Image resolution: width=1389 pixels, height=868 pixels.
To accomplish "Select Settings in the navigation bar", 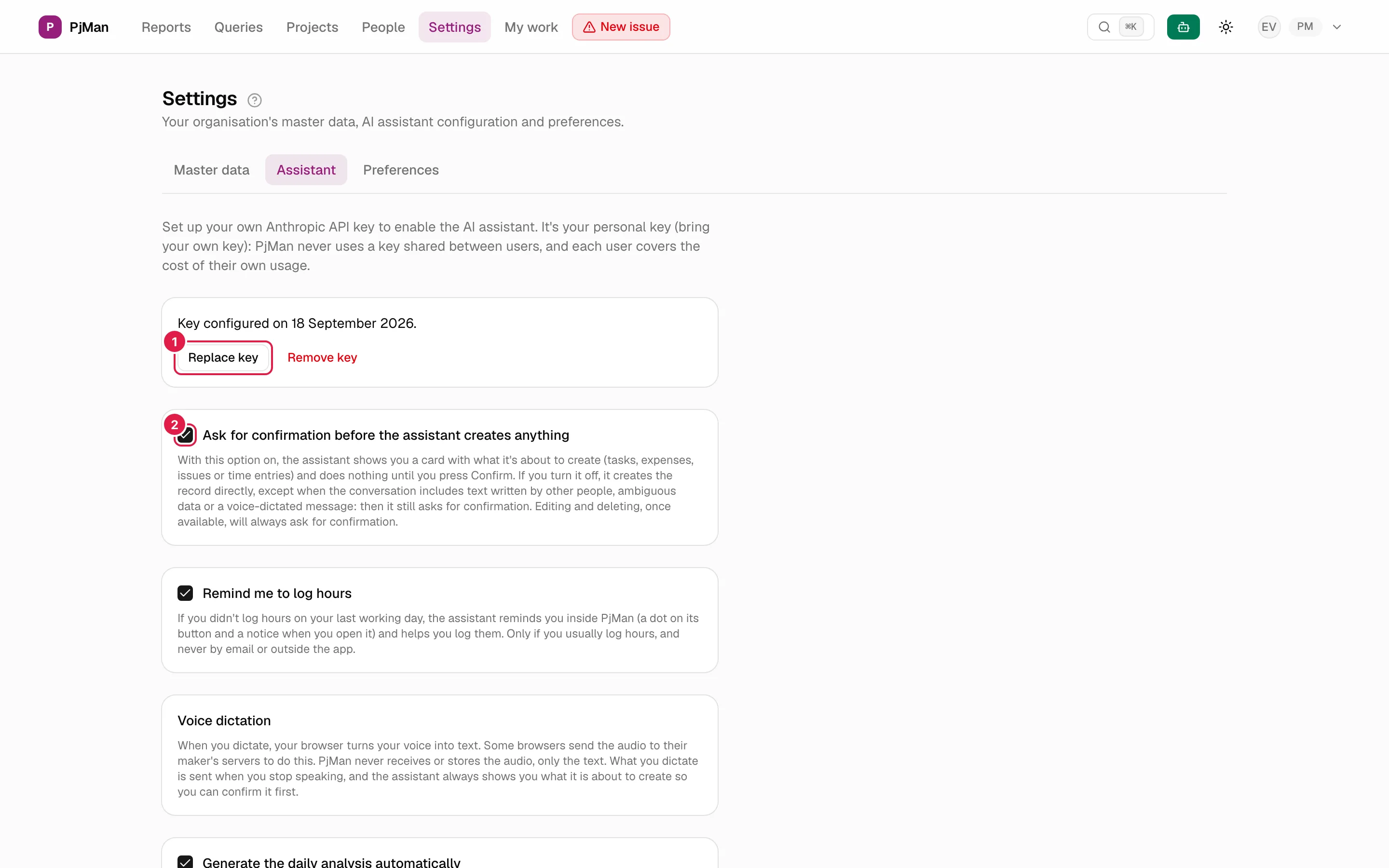I will pos(455,27).
